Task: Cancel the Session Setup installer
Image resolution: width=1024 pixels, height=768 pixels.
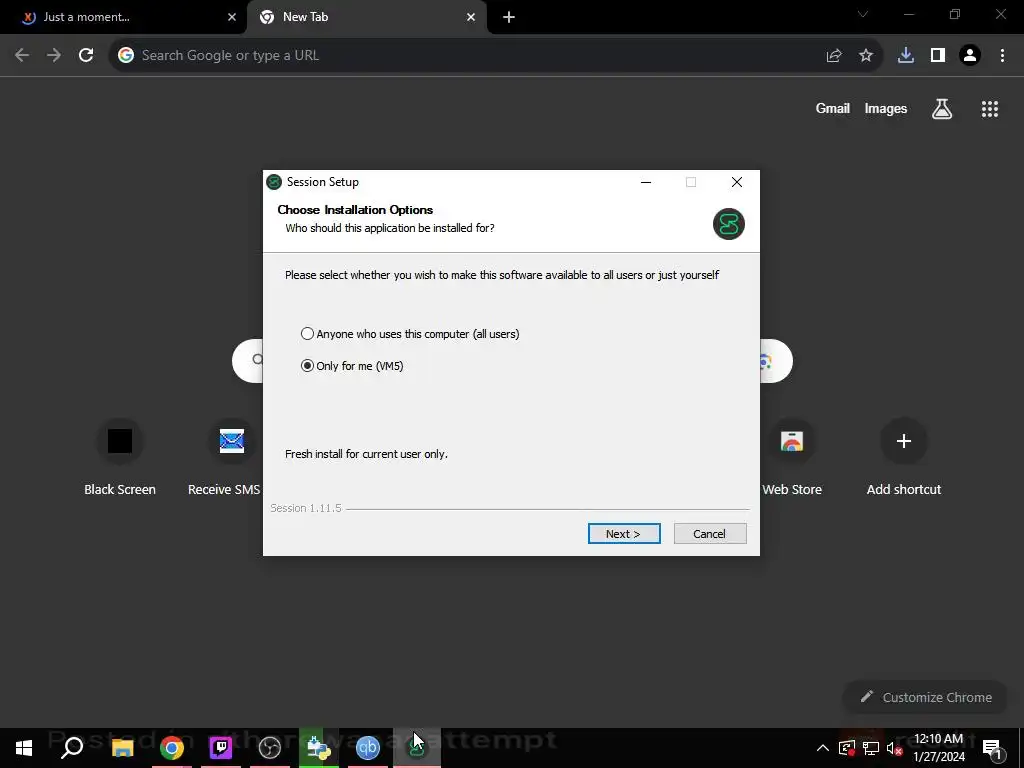Action: click(x=710, y=534)
